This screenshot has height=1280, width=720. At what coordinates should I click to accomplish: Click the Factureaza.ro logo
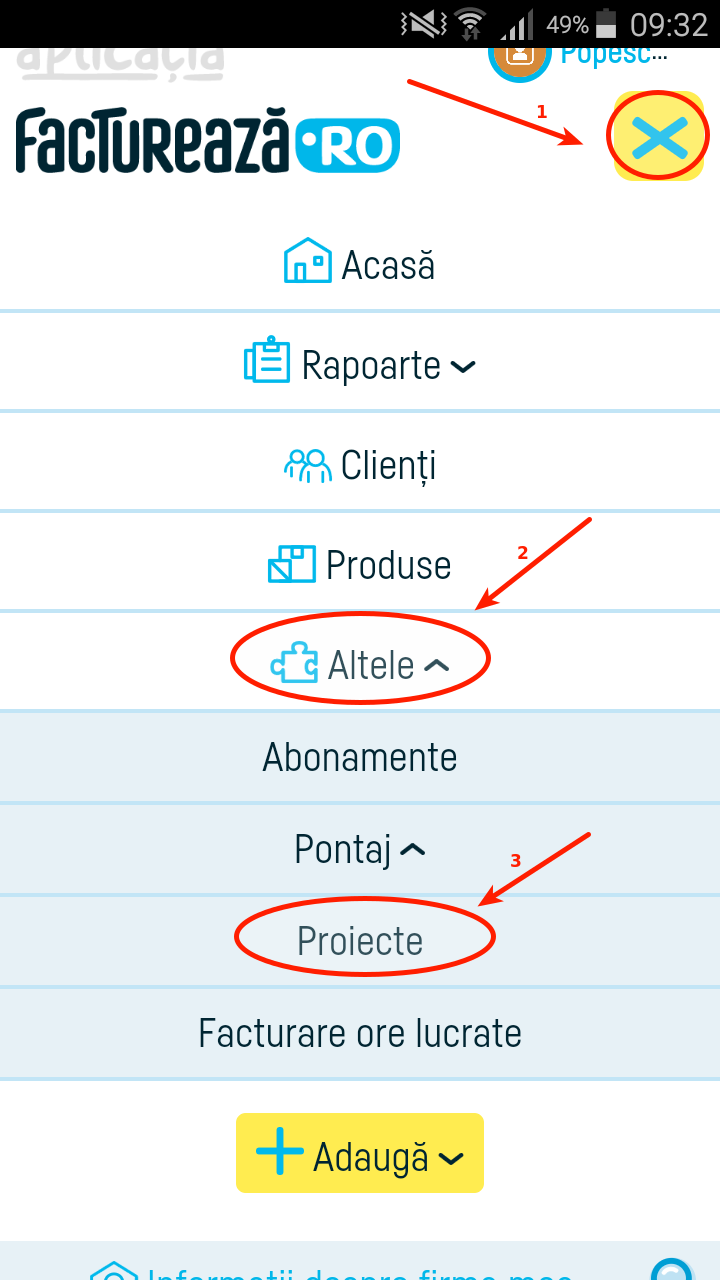207,142
